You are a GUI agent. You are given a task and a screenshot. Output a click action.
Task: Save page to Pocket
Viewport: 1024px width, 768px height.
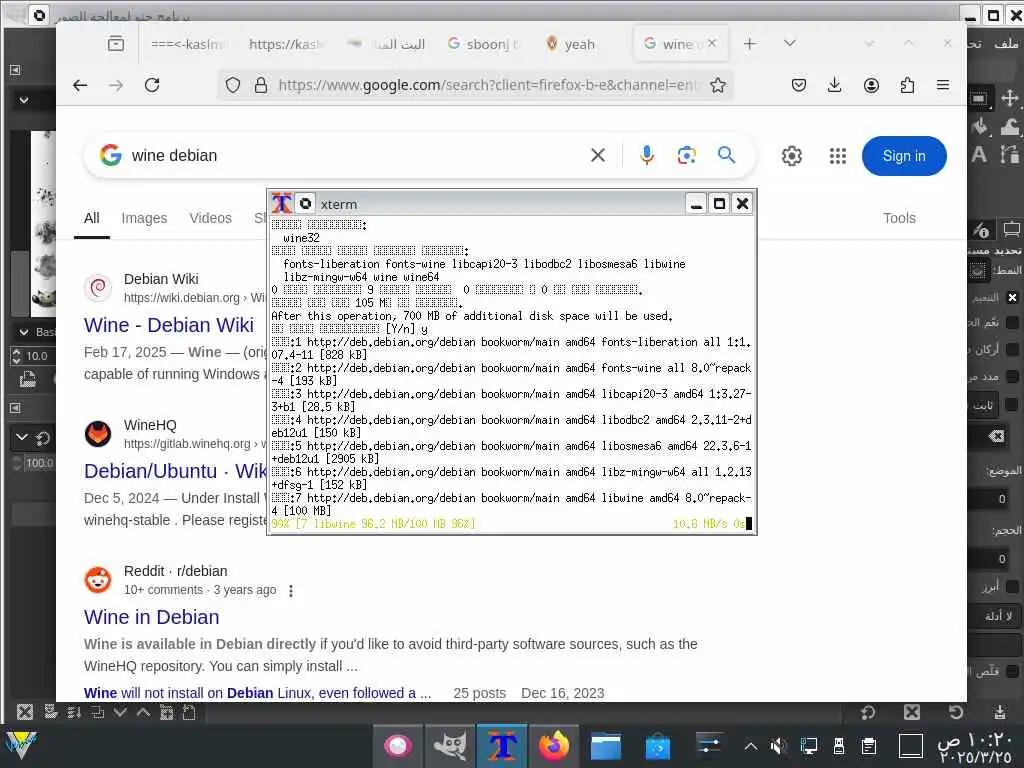tap(799, 85)
